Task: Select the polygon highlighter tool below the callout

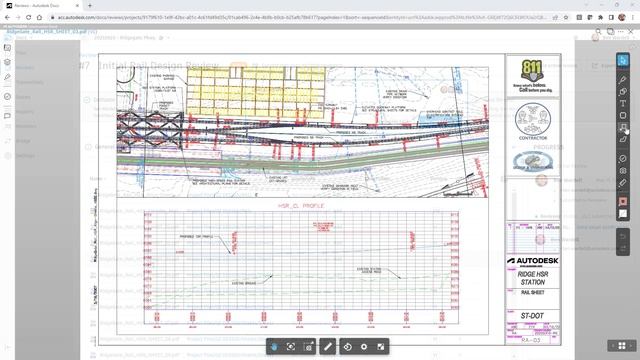Action: (622, 139)
